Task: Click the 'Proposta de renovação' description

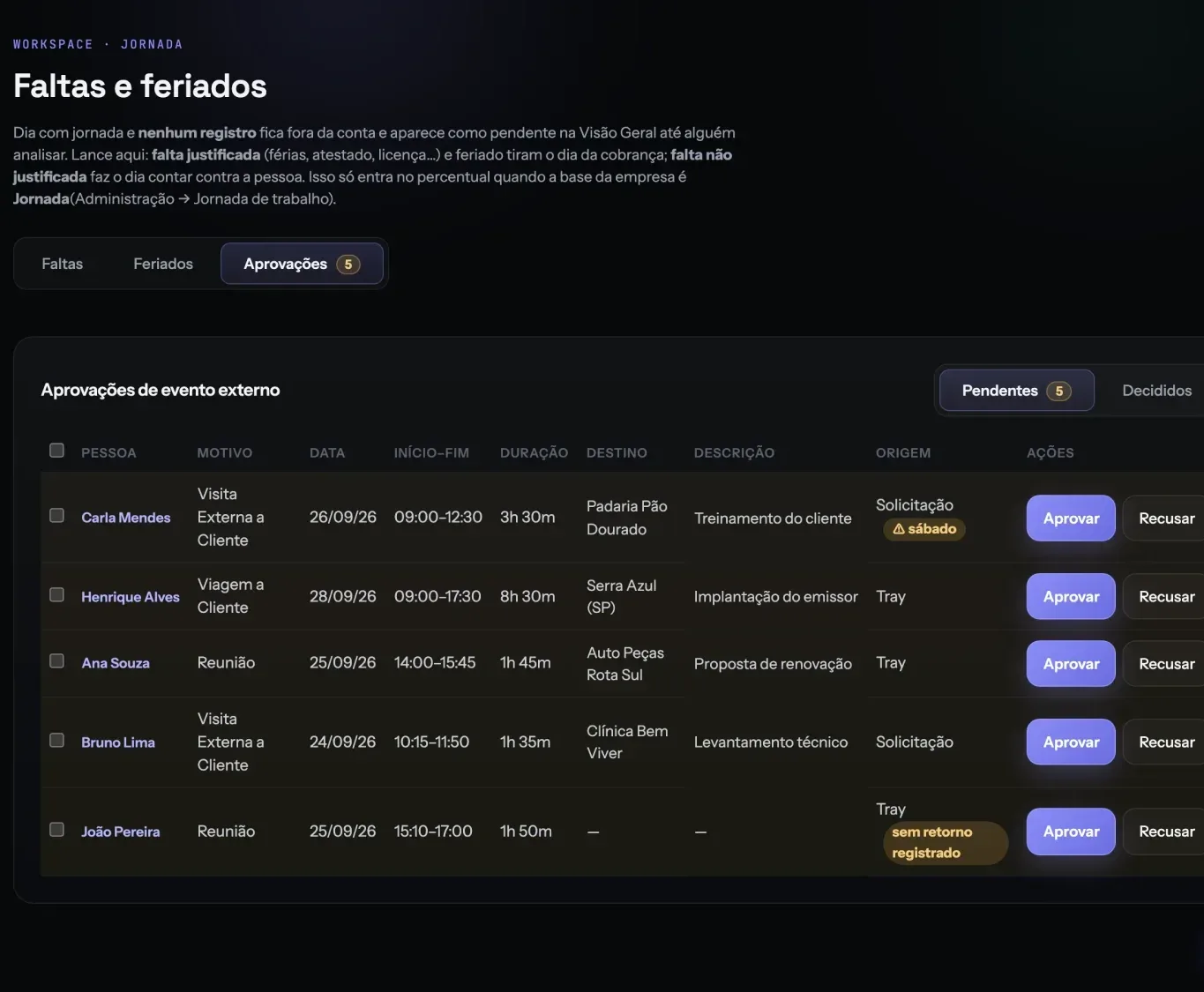Action: [773, 664]
